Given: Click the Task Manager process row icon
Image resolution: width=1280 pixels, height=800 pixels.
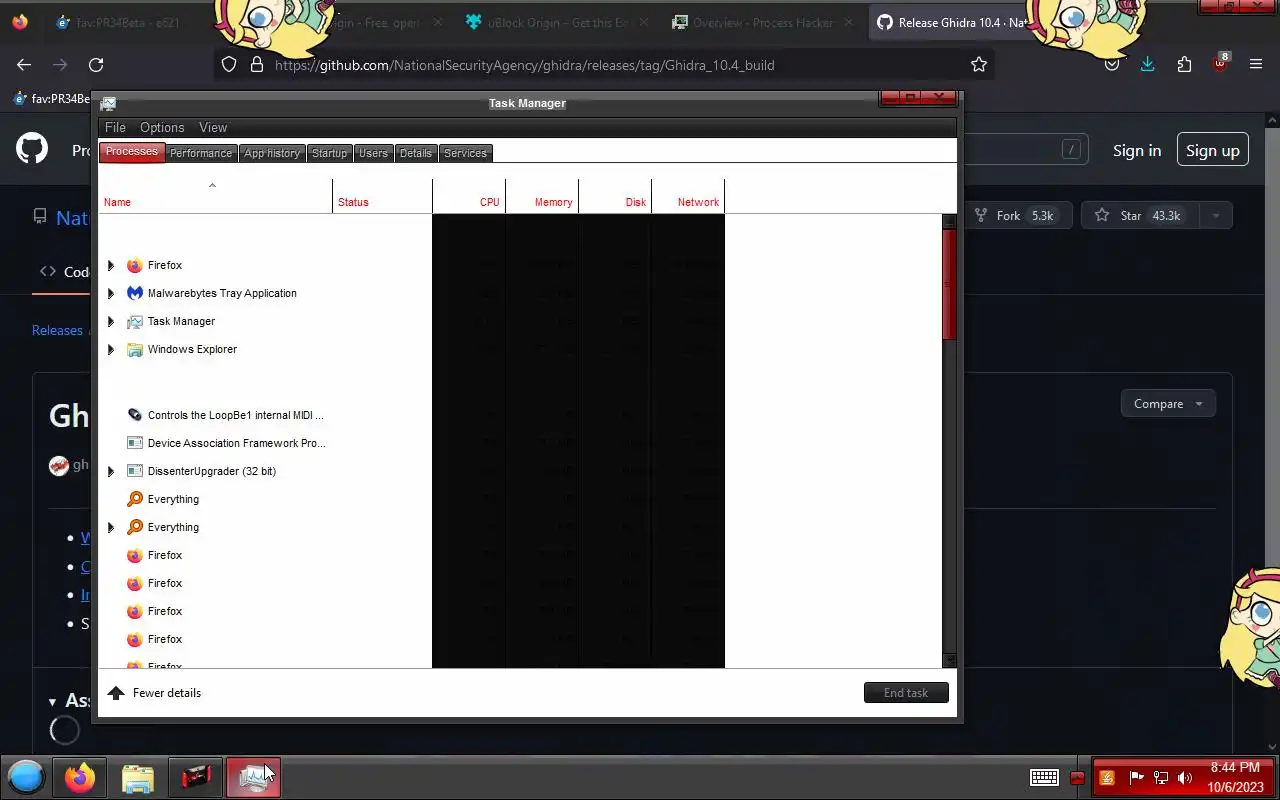Looking at the screenshot, I should 135,321.
